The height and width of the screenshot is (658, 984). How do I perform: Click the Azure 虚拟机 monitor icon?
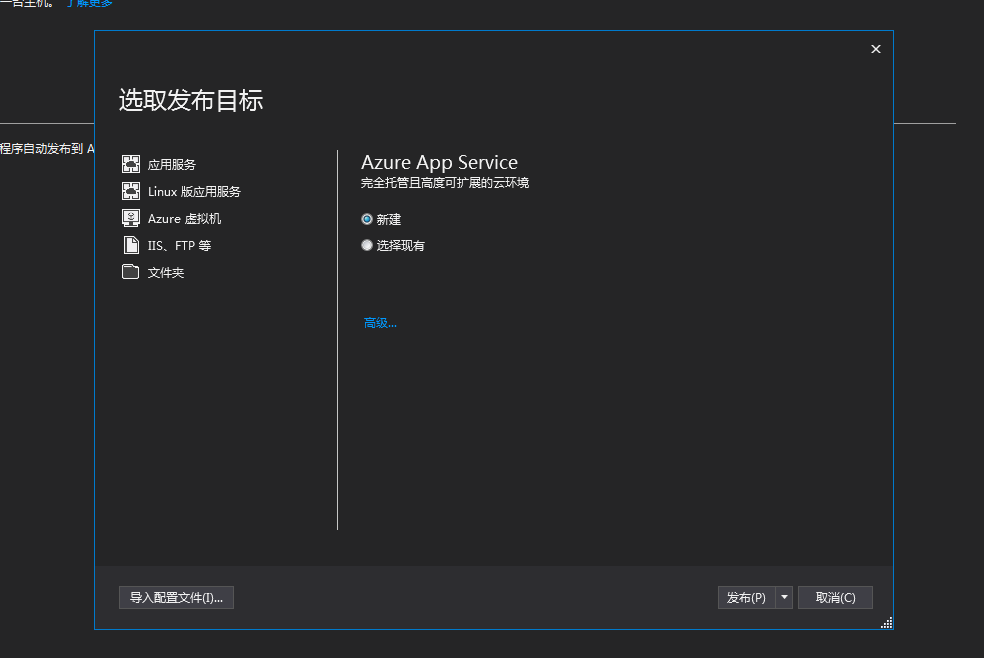[x=130, y=218]
